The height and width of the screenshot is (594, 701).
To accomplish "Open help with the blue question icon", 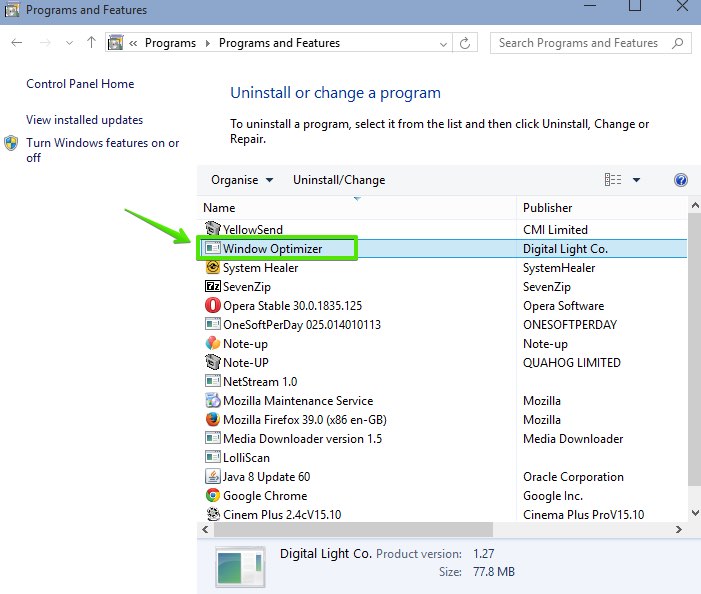I will pyautogui.click(x=681, y=180).
